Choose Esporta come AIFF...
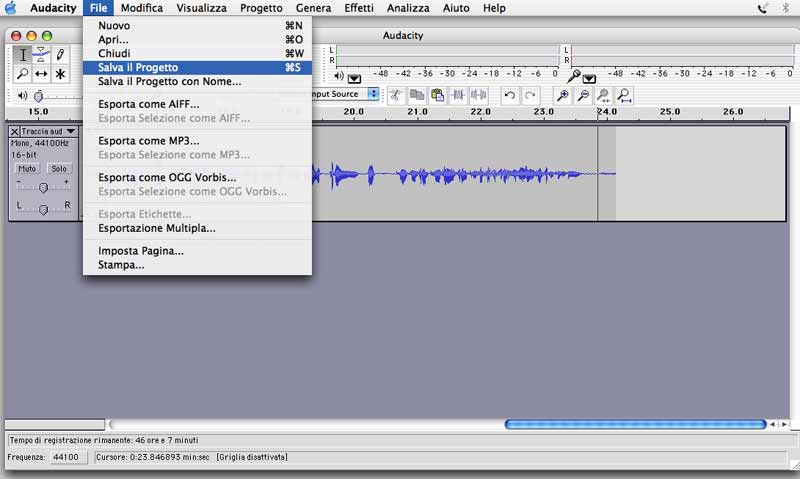This screenshot has height=479, width=800. tap(197, 104)
